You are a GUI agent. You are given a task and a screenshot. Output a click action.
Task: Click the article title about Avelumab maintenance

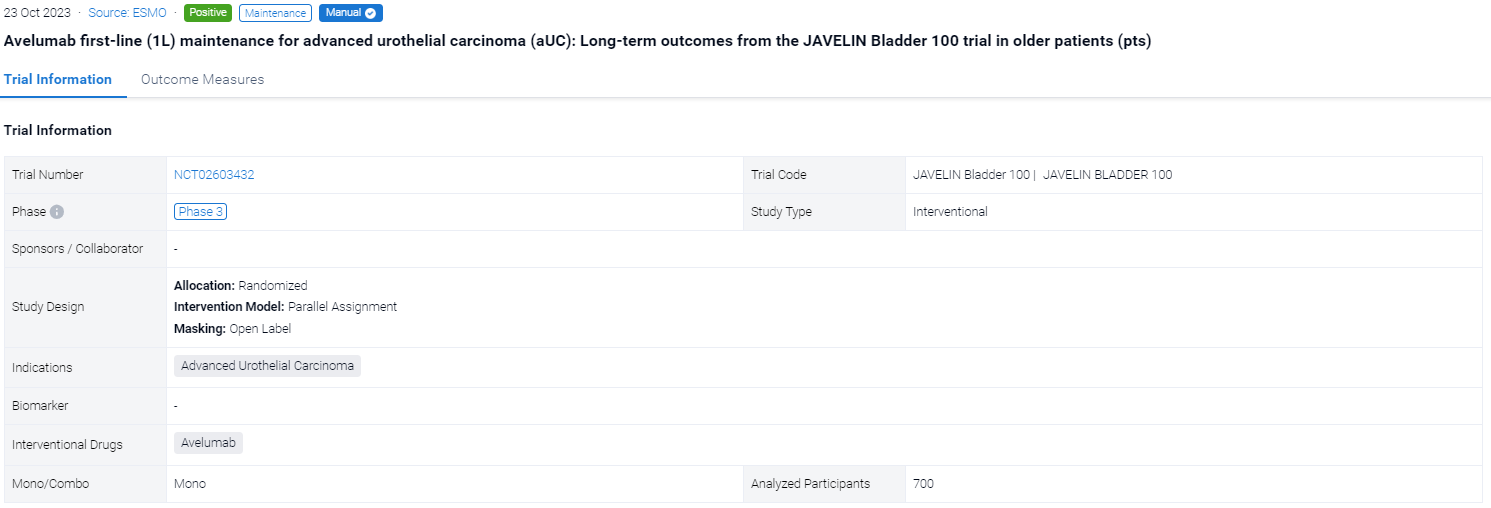pos(577,41)
